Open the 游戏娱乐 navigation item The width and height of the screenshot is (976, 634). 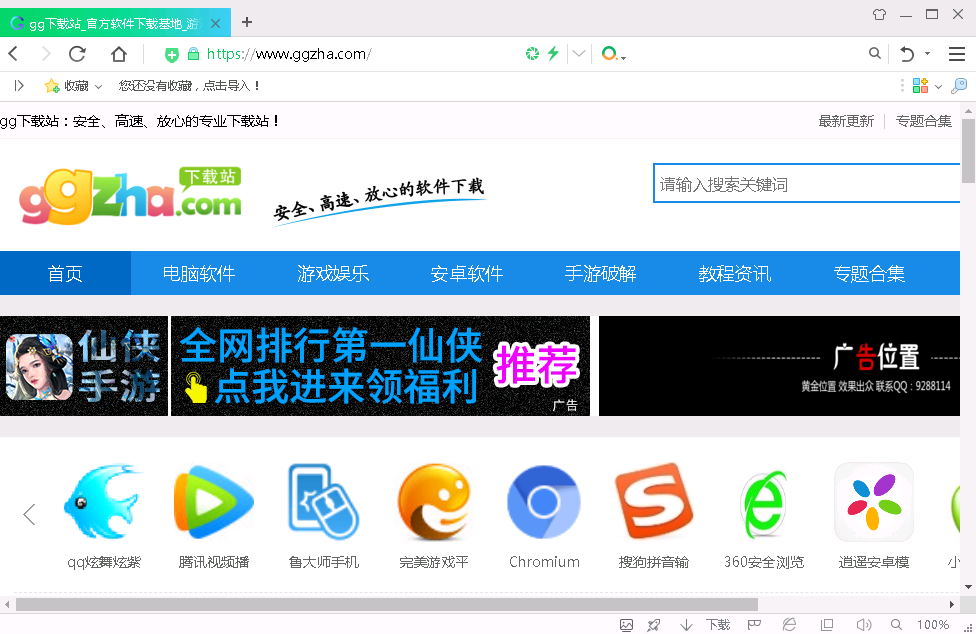(333, 273)
